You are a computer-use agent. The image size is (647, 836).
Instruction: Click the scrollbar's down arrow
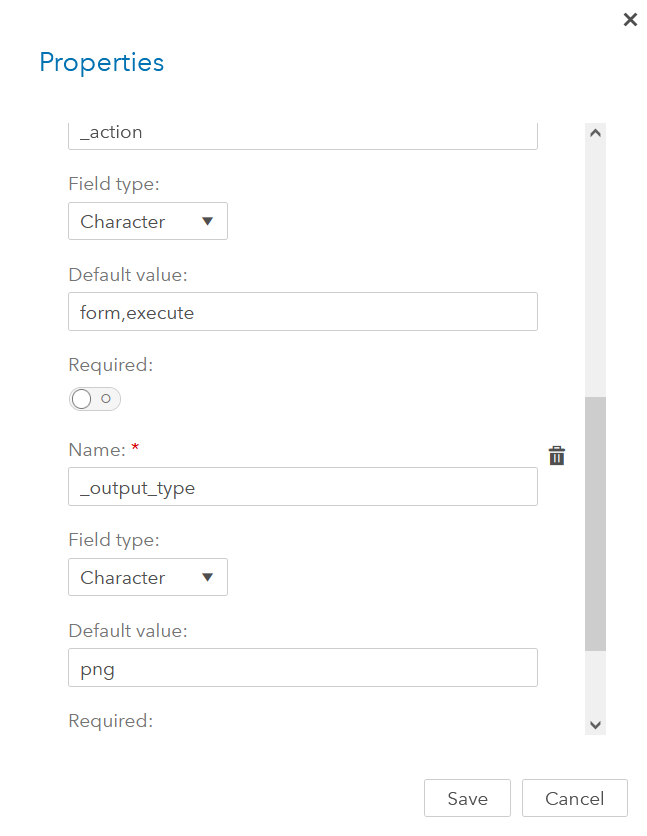coord(595,724)
